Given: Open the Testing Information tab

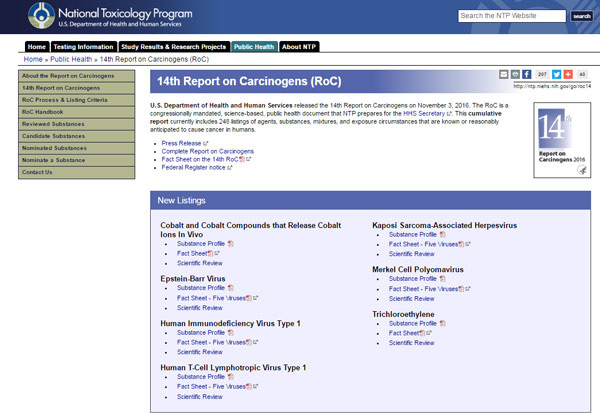Looking at the screenshot, I should pyautogui.click(x=84, y=46).
